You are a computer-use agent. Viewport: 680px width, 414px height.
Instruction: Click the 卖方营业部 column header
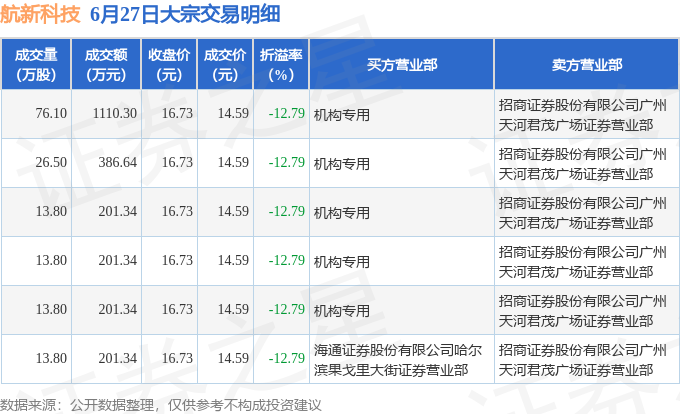pyautogui.click(x=587, y=65)
